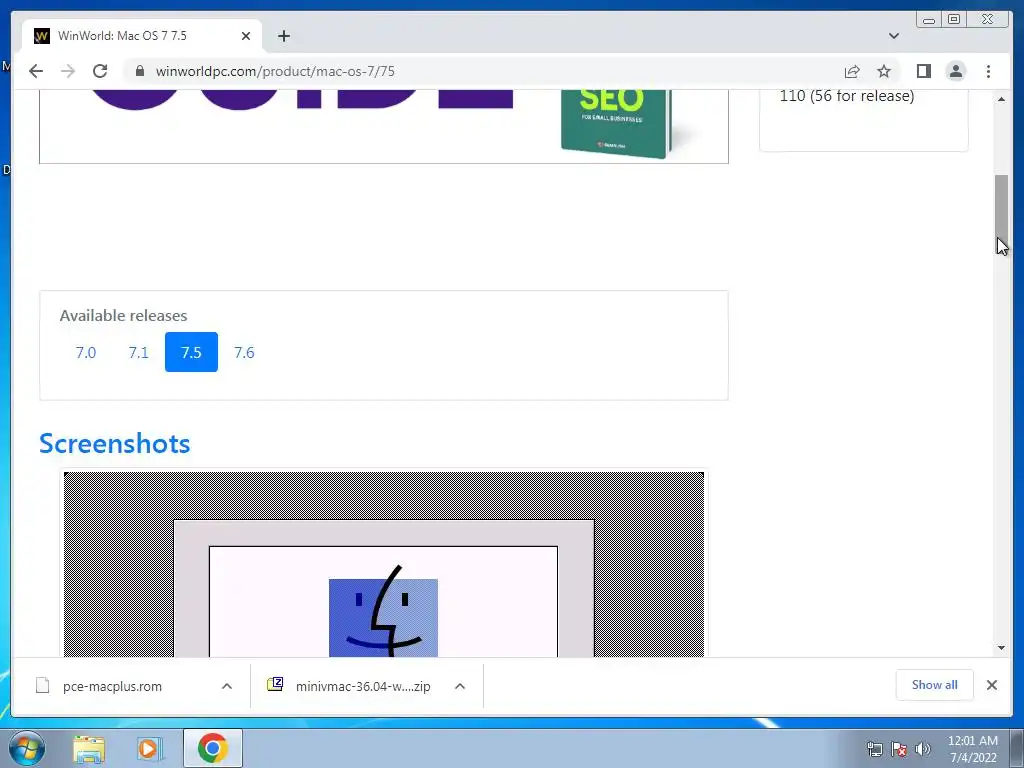Open a new tab with the plus button
1024x768 pixels.
pos(283,36)
